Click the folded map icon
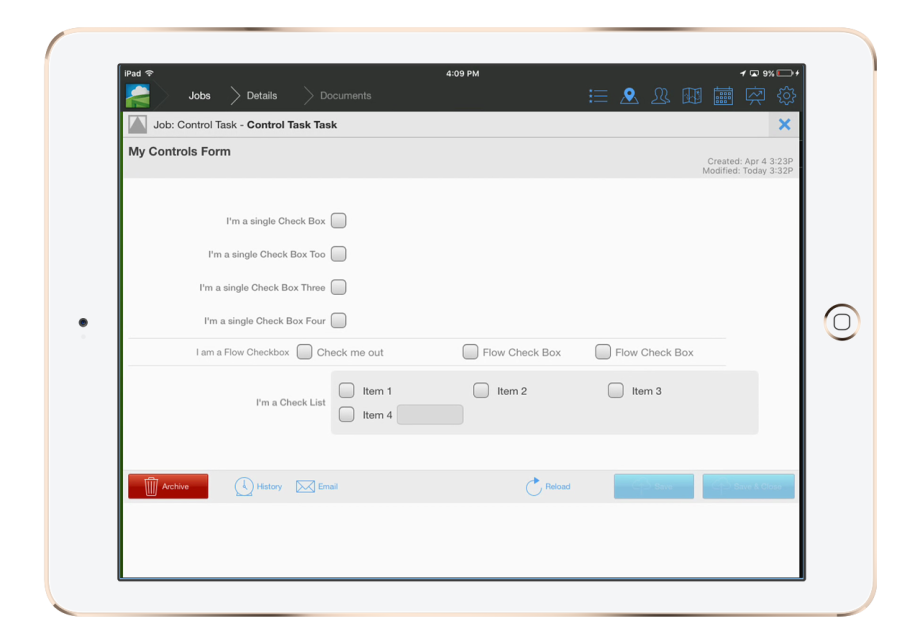The width and height of the screenshot is (920, 644). pos(692,95)
